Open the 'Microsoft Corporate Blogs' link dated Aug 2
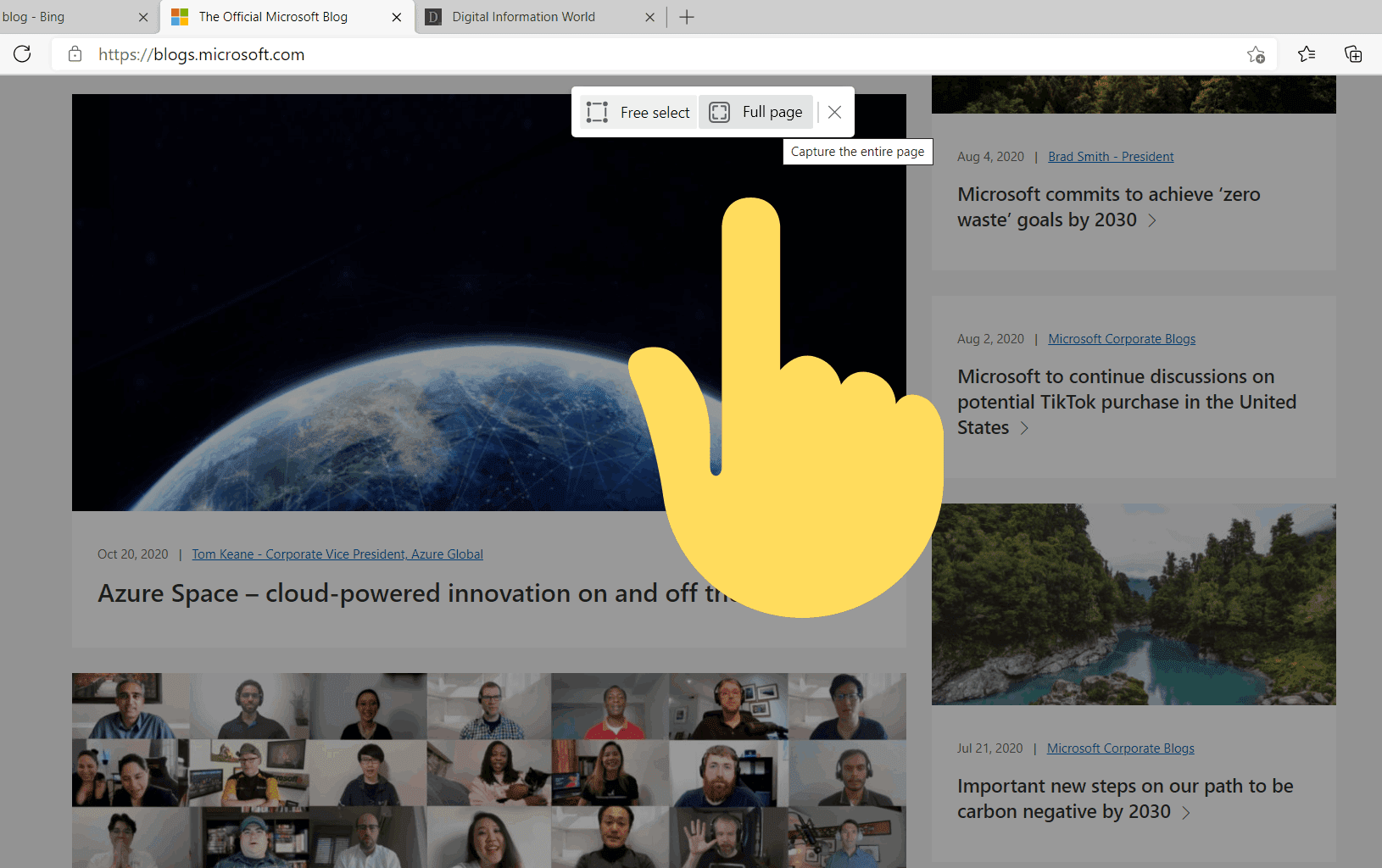1382x868 pixels. pyautogui.click(x=1122, y=338)
